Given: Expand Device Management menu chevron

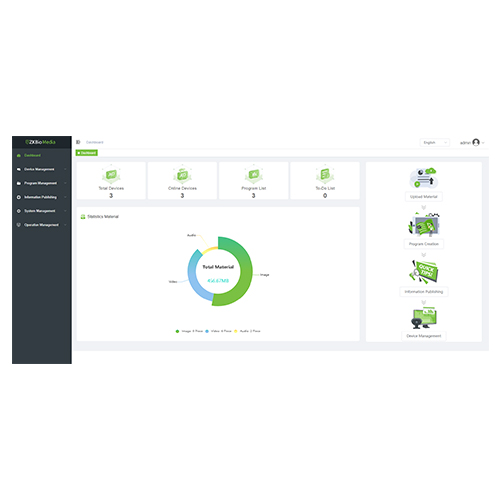Looking at the screenshot, I should [65, 169].
